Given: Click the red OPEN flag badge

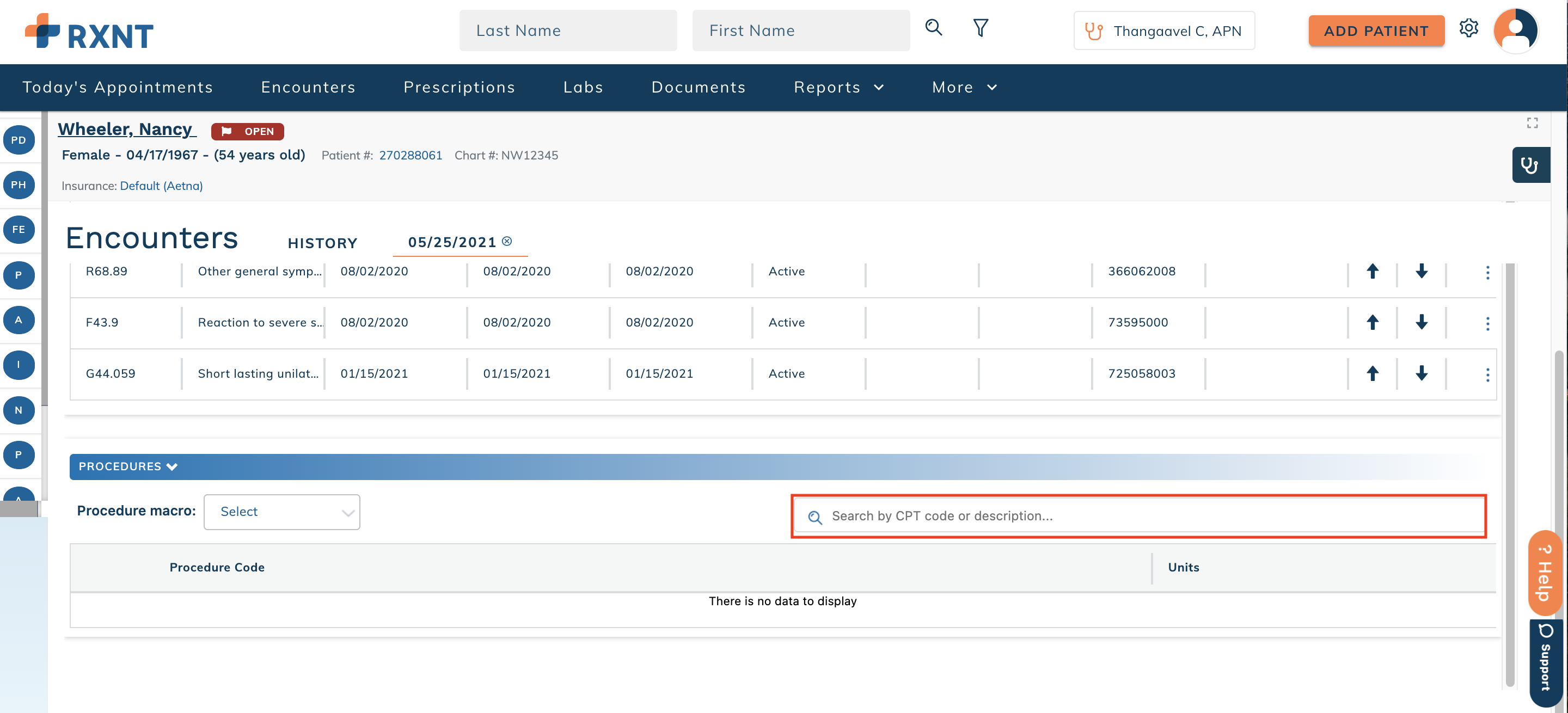Looking at the screenshot, I should tap(247, 131).
